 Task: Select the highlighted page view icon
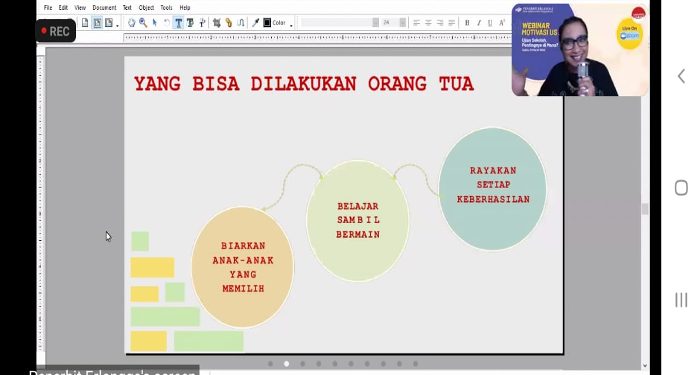coord(97,23)
